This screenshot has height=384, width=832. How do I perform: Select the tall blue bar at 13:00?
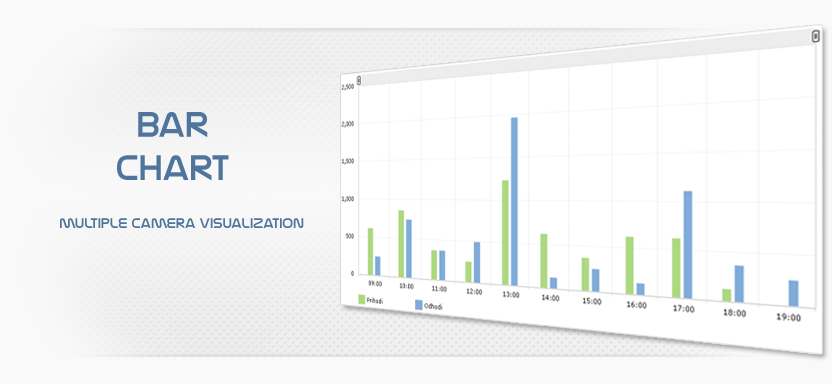pyautogui.click(x=514, y=202)
